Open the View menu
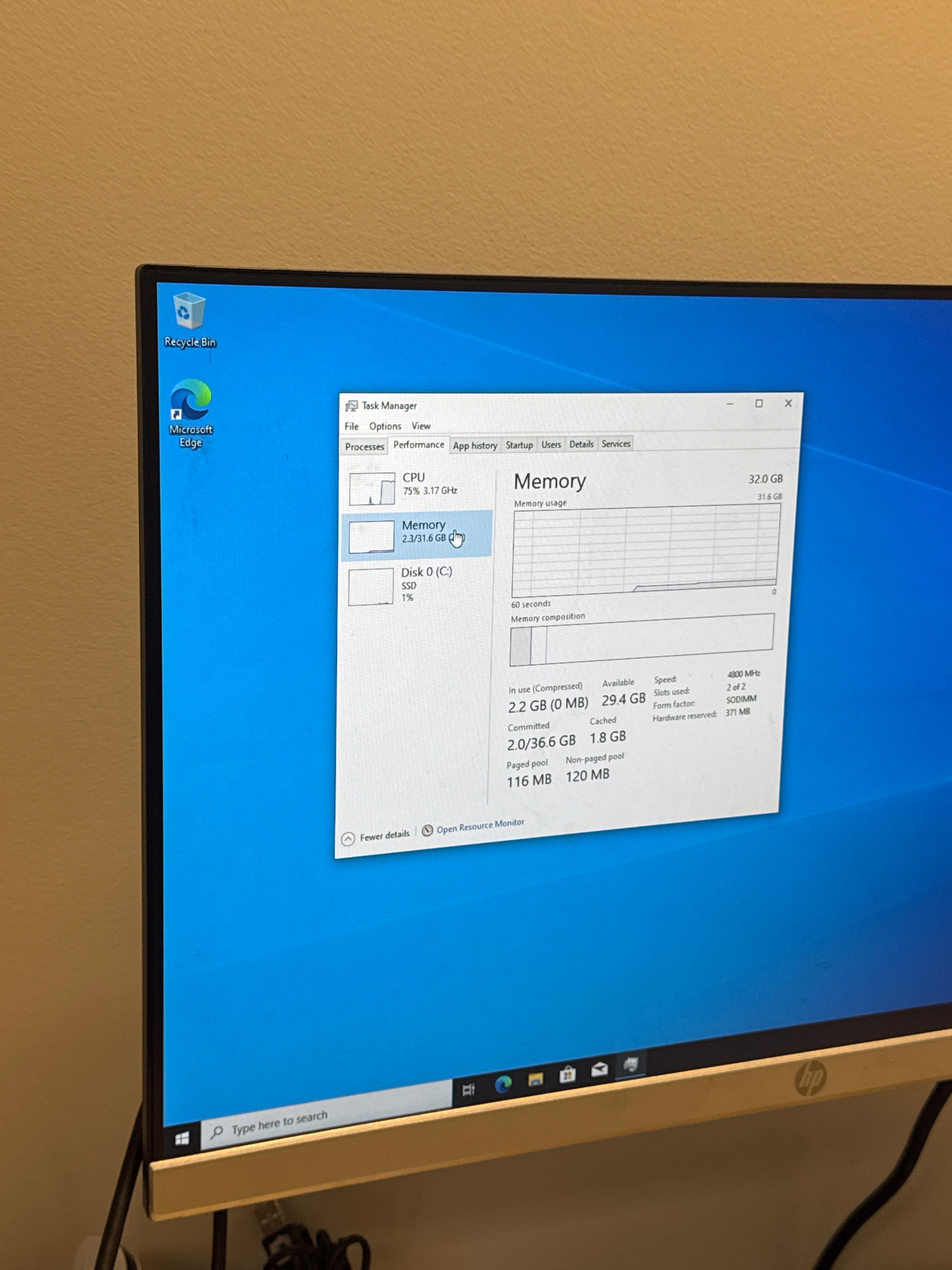Image resolution: width=952 pixels, height=1270 pixels. [421, 426]
